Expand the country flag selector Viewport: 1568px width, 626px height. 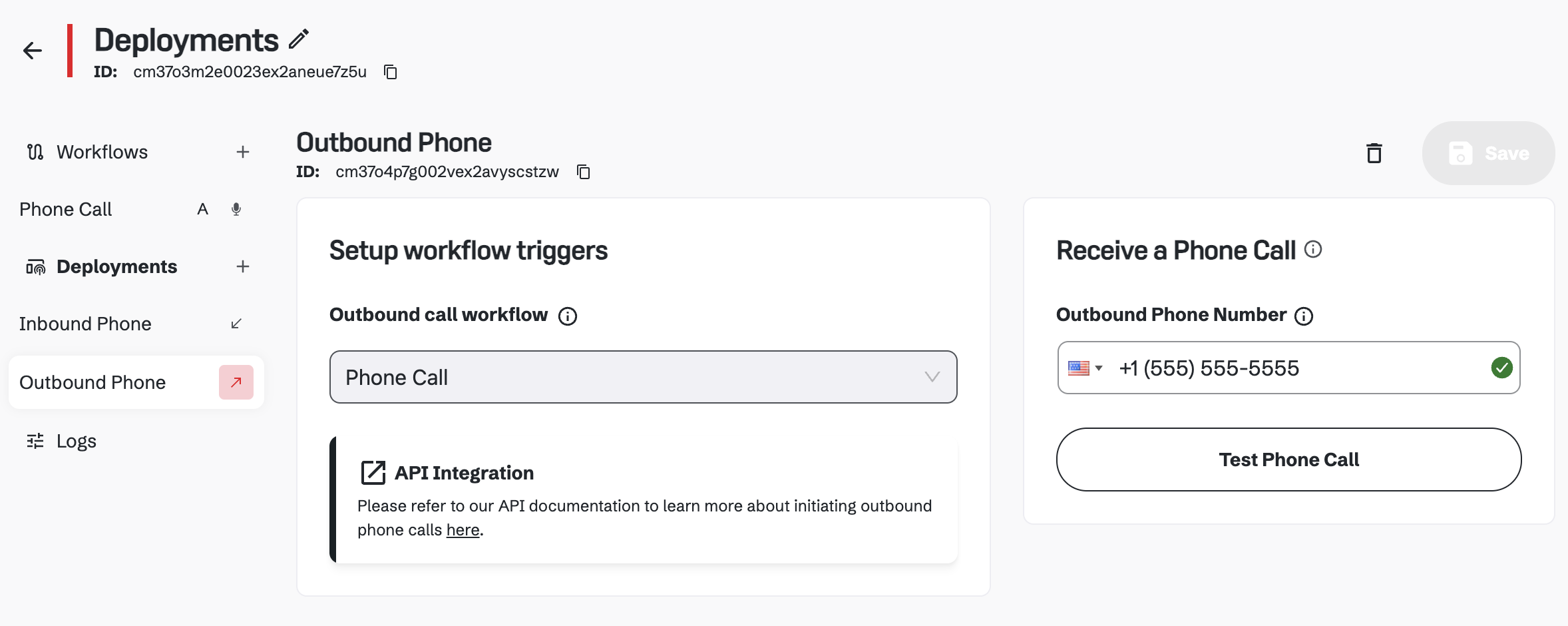point(1085,368)
